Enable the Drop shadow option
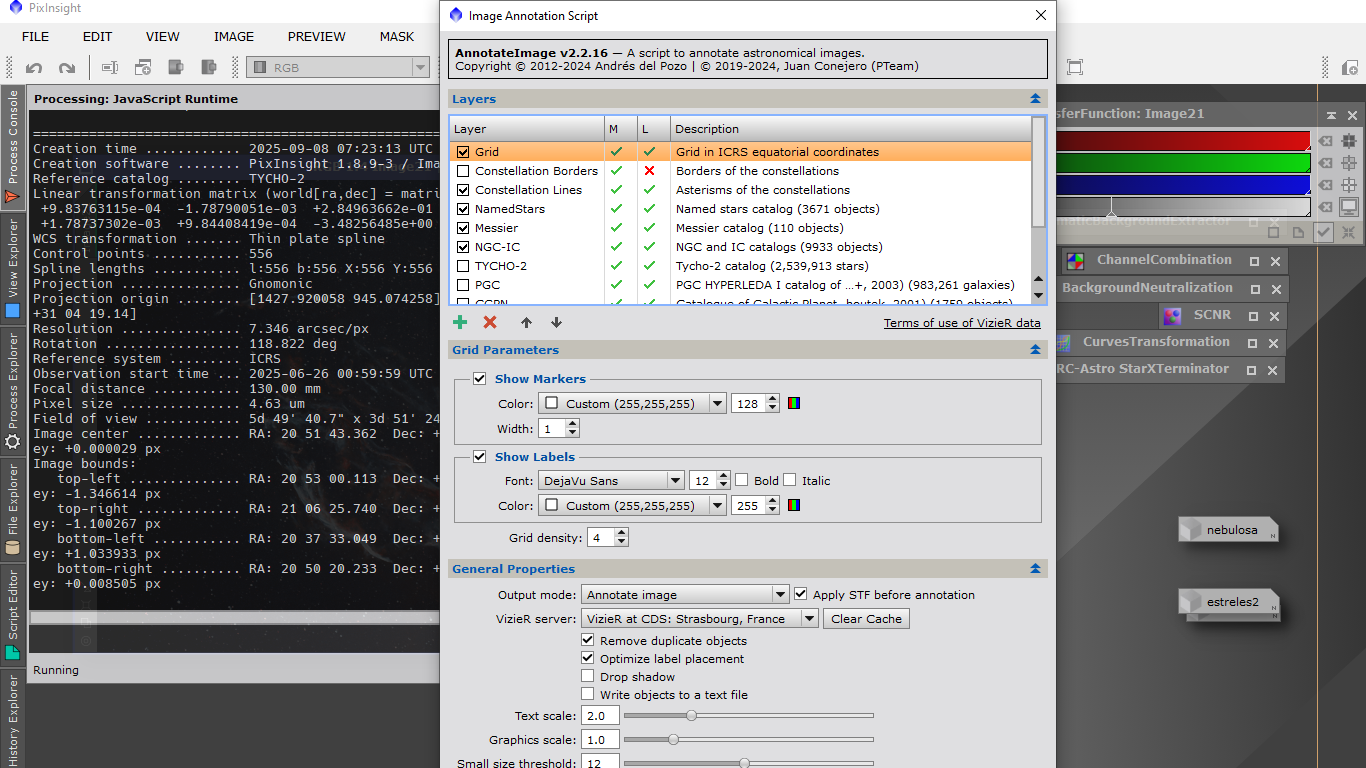 [x=588, y=677]
